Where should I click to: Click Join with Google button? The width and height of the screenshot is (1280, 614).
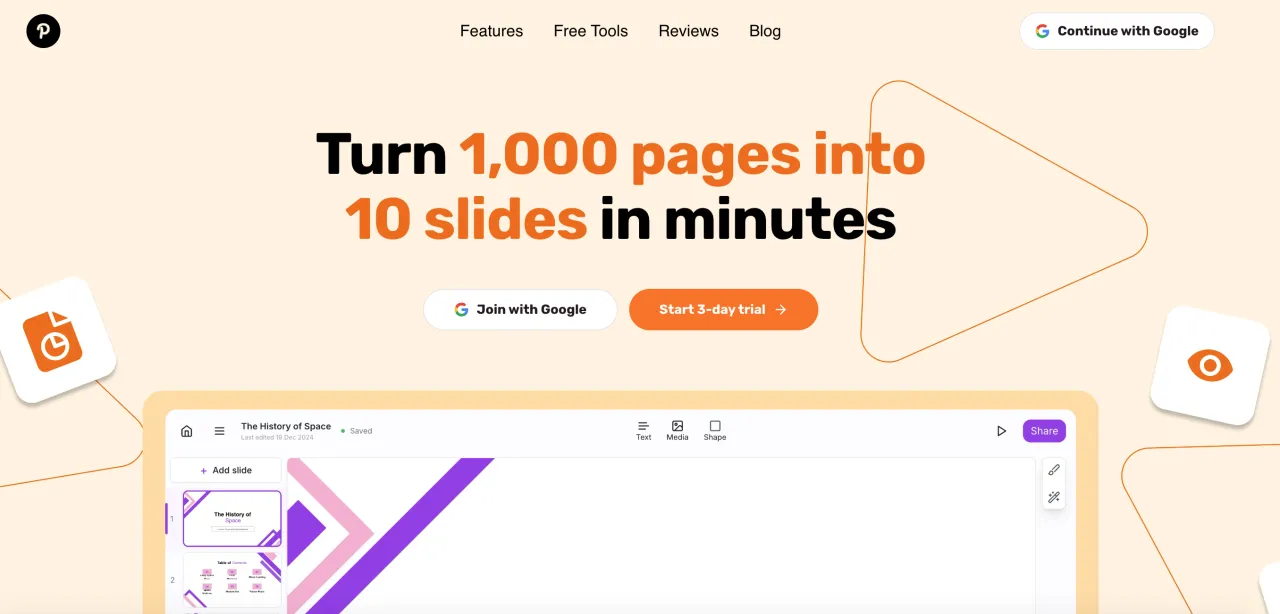520,310
